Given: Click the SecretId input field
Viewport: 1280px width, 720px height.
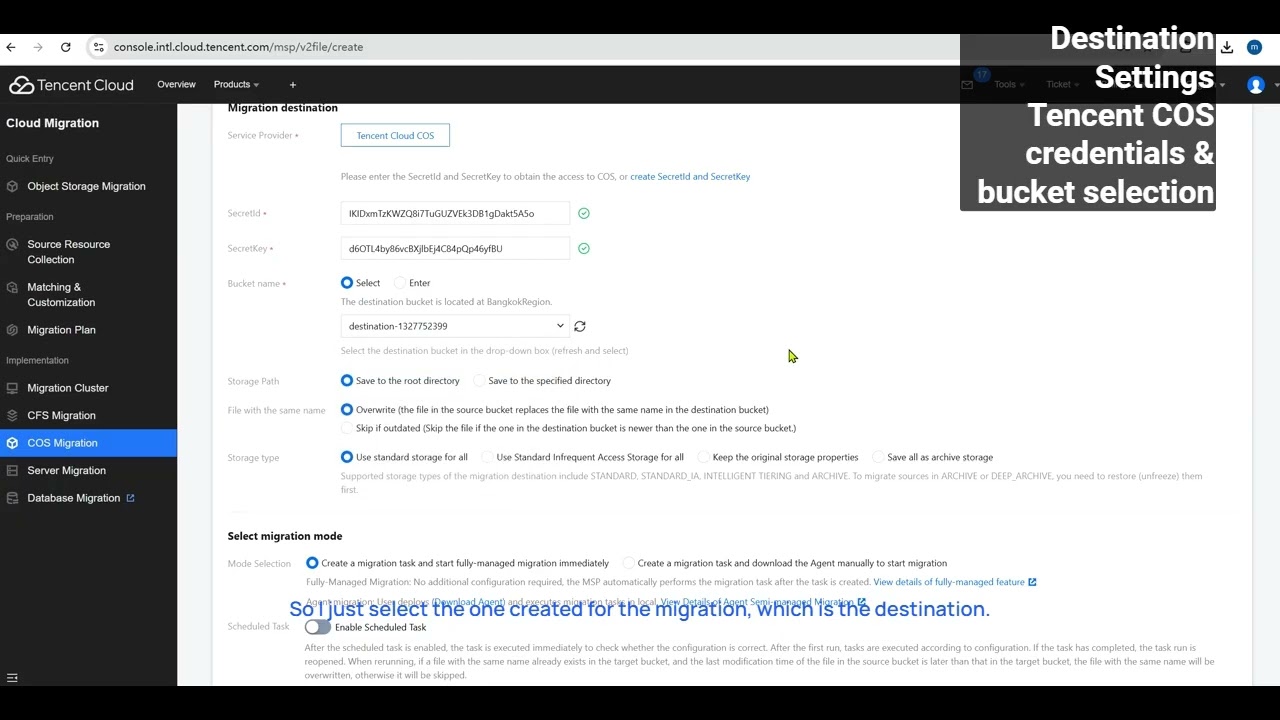Looking at the screenshot, I should pos(455,213).
